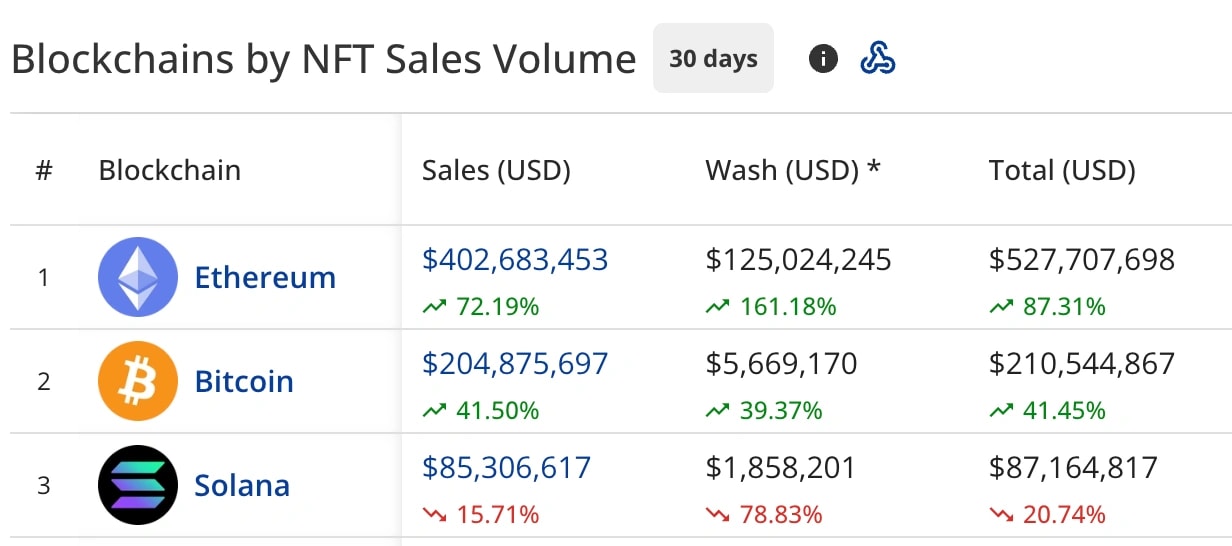The image size is (1232, 546).
Task: Click the Solana logo icon
Action: (138, 485)
